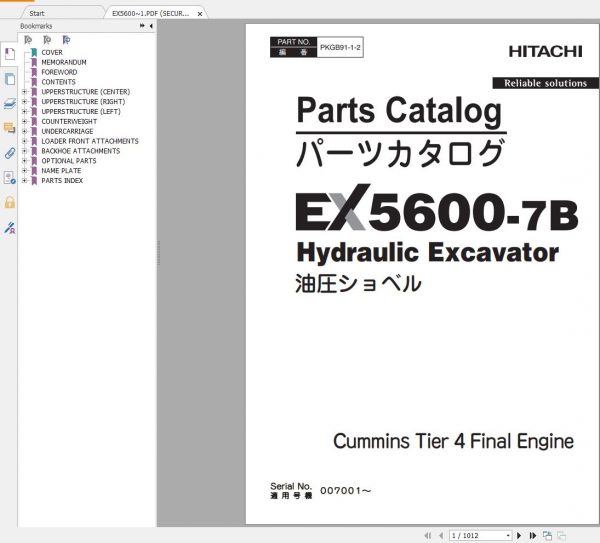Click the Parts Catalog heading
The width and height of the screenshot is (600, 543).
(x=399, y=111)
